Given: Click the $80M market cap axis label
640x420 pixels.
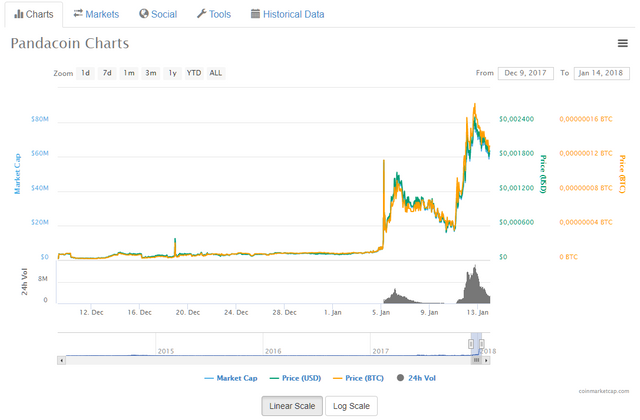Looking at the screenshot, I should click(40, 119).
